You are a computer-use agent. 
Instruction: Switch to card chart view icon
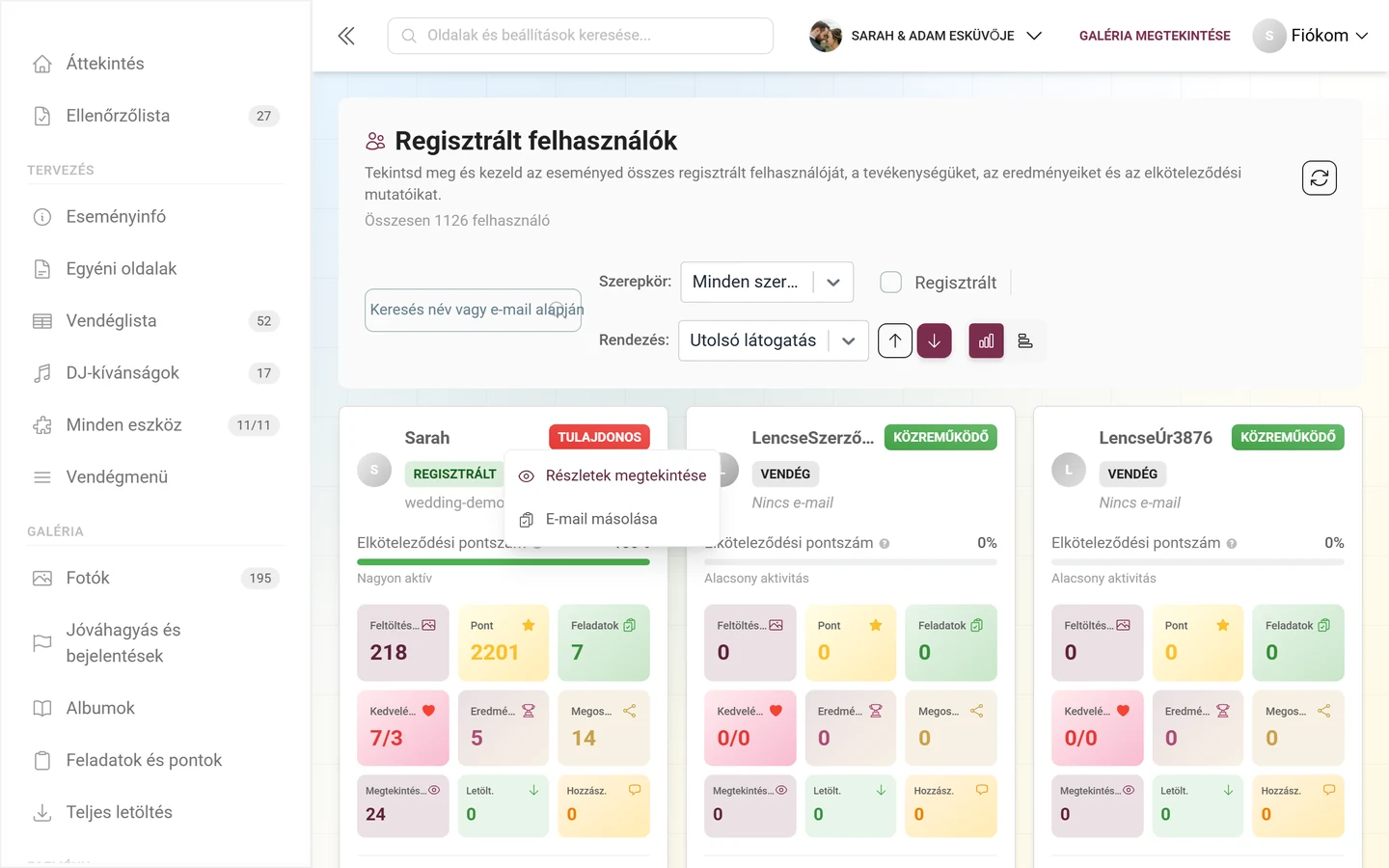(x=986, y=340)
